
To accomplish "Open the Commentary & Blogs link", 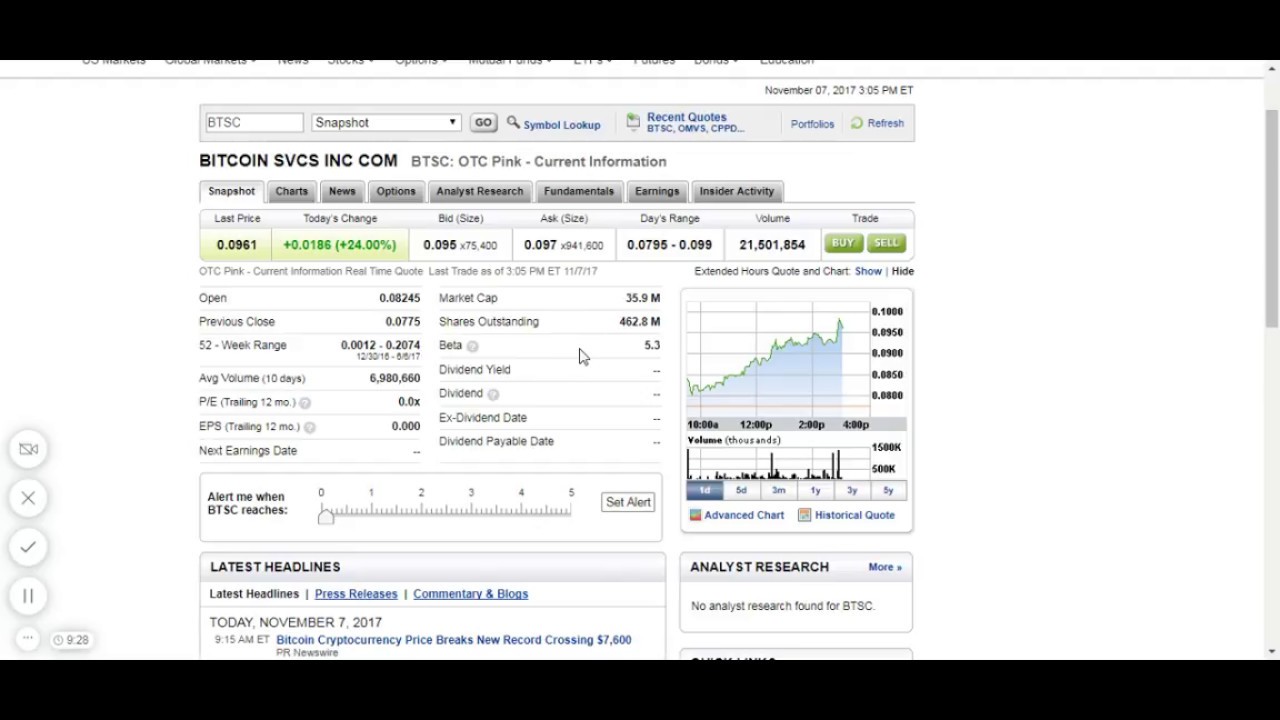I will [471, 594].
